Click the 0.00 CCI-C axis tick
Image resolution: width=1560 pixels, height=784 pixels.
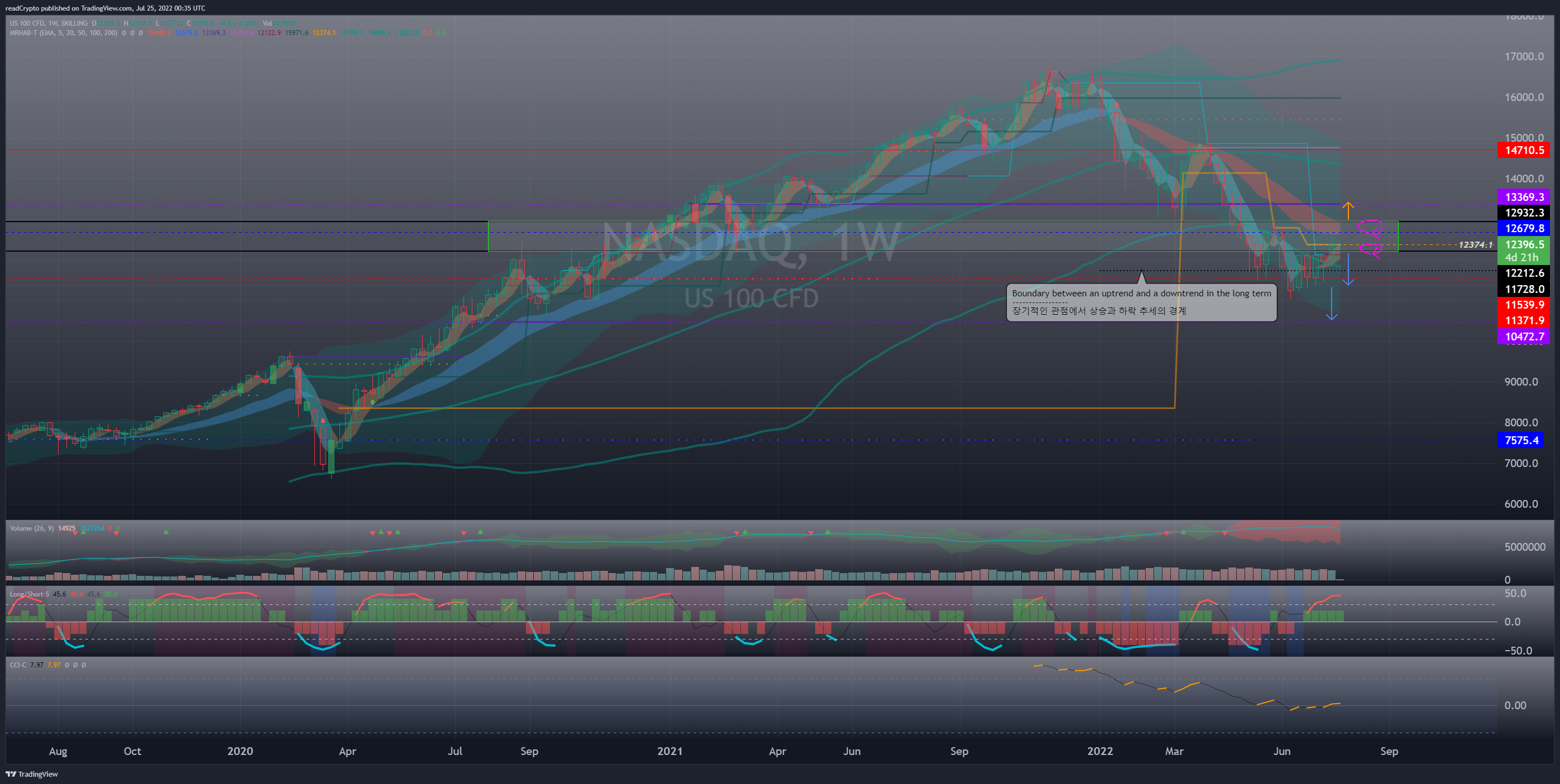1515,705
